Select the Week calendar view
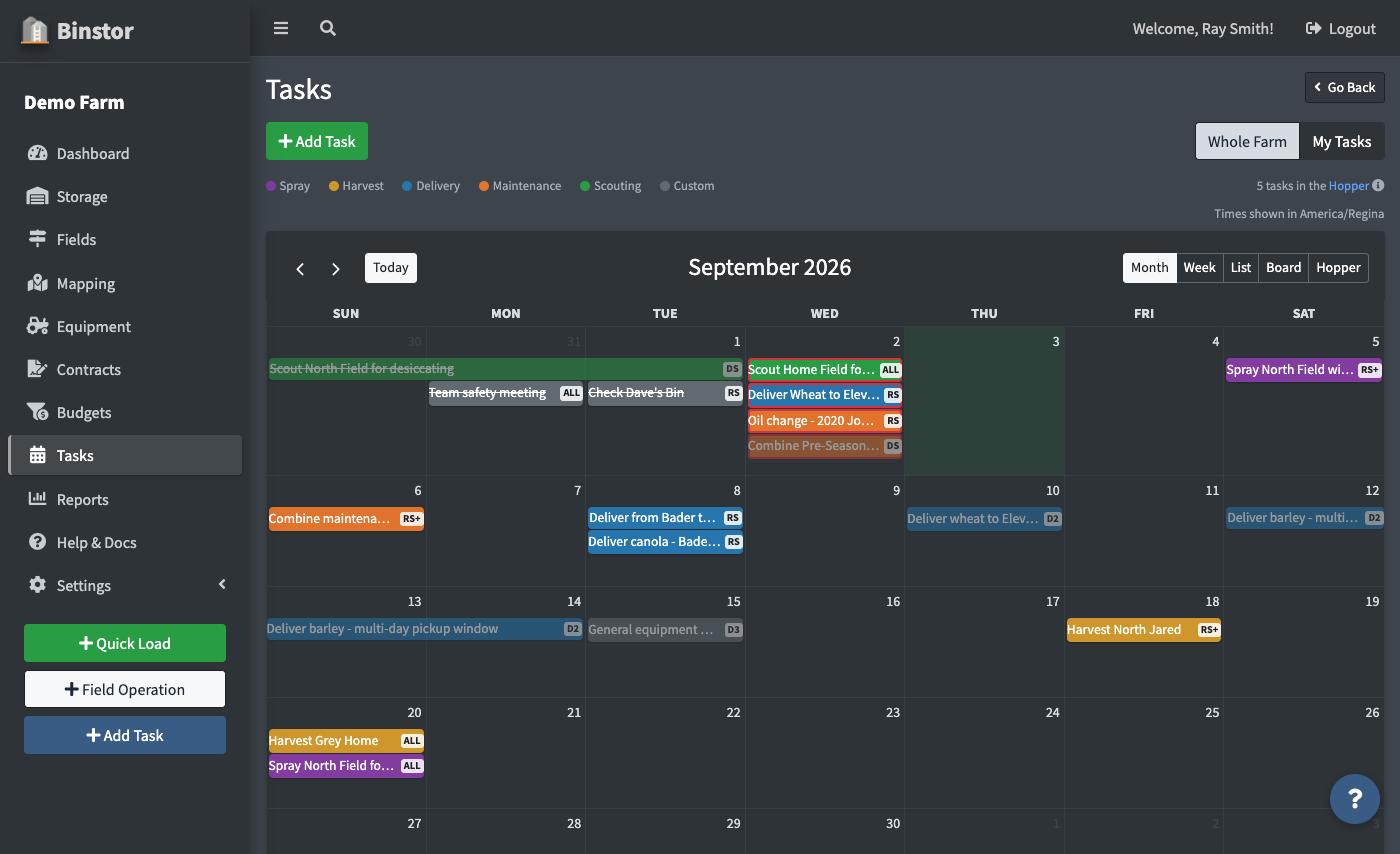This screenshot has width=1400, height=854. (1199, 267)
